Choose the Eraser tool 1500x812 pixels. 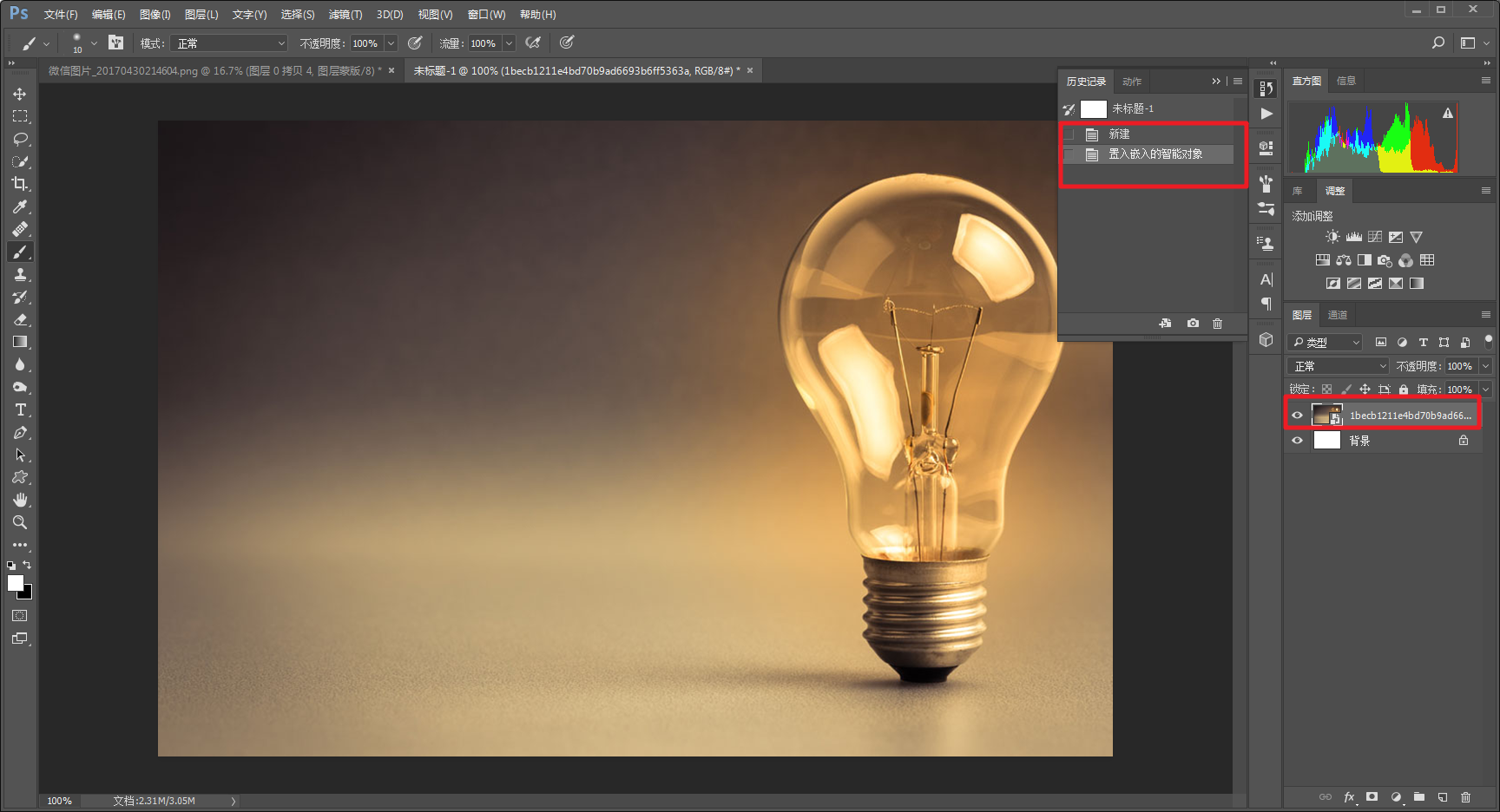tap(20, 319)
